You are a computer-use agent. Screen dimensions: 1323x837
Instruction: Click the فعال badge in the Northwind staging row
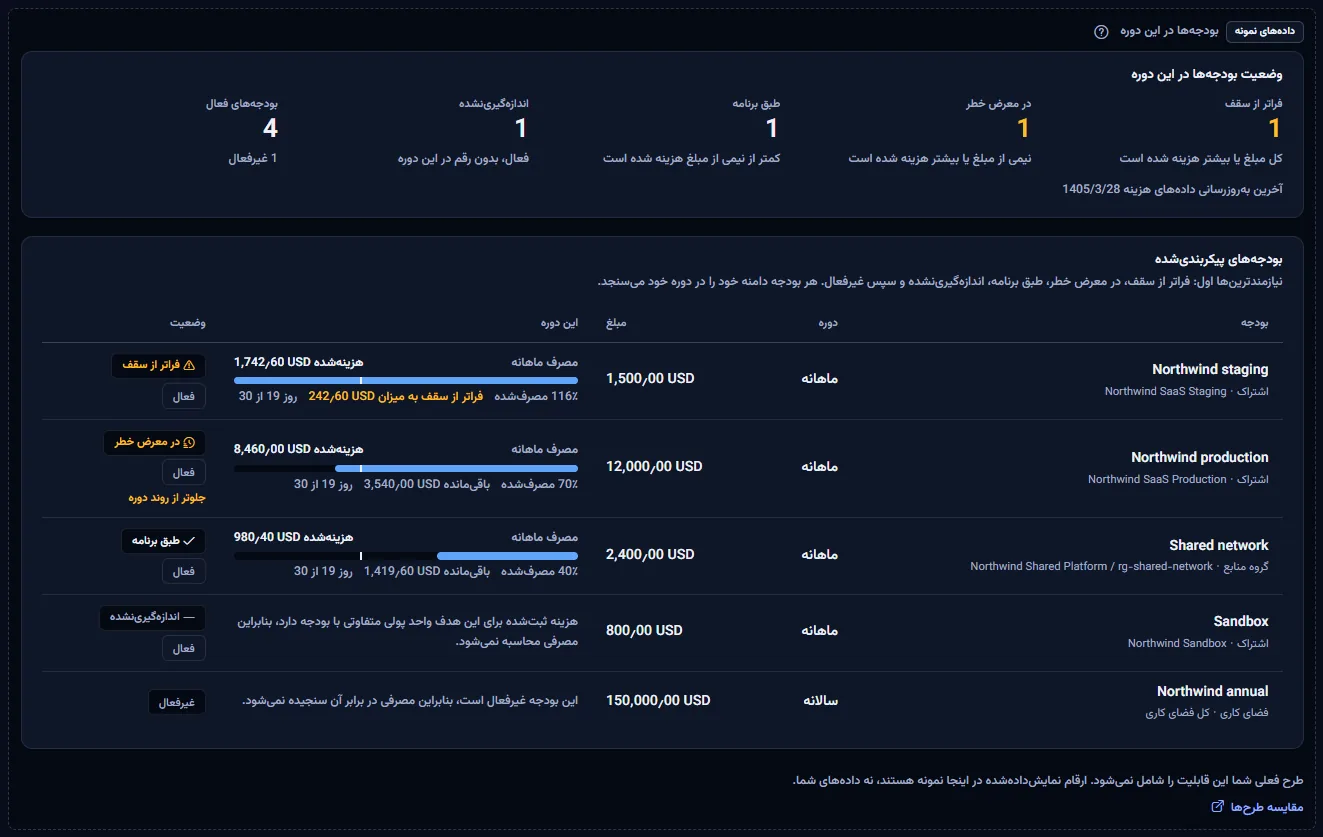point(184,396)
